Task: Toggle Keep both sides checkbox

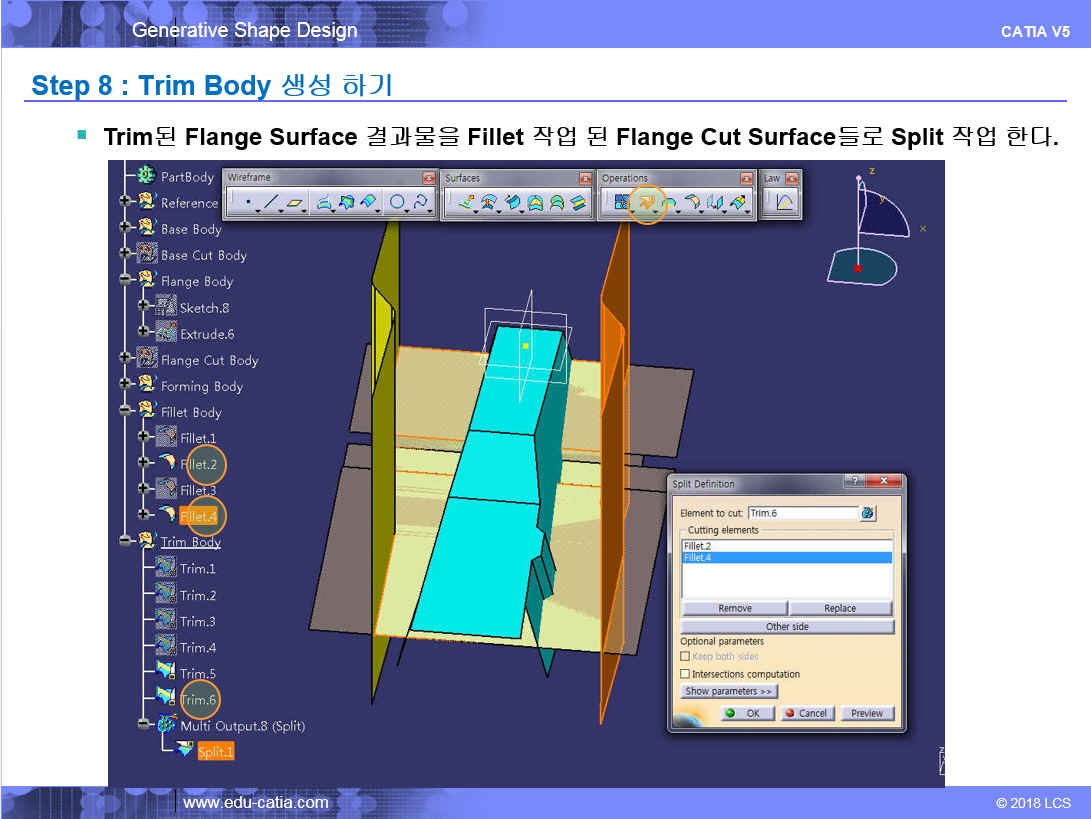Action: 685,657
